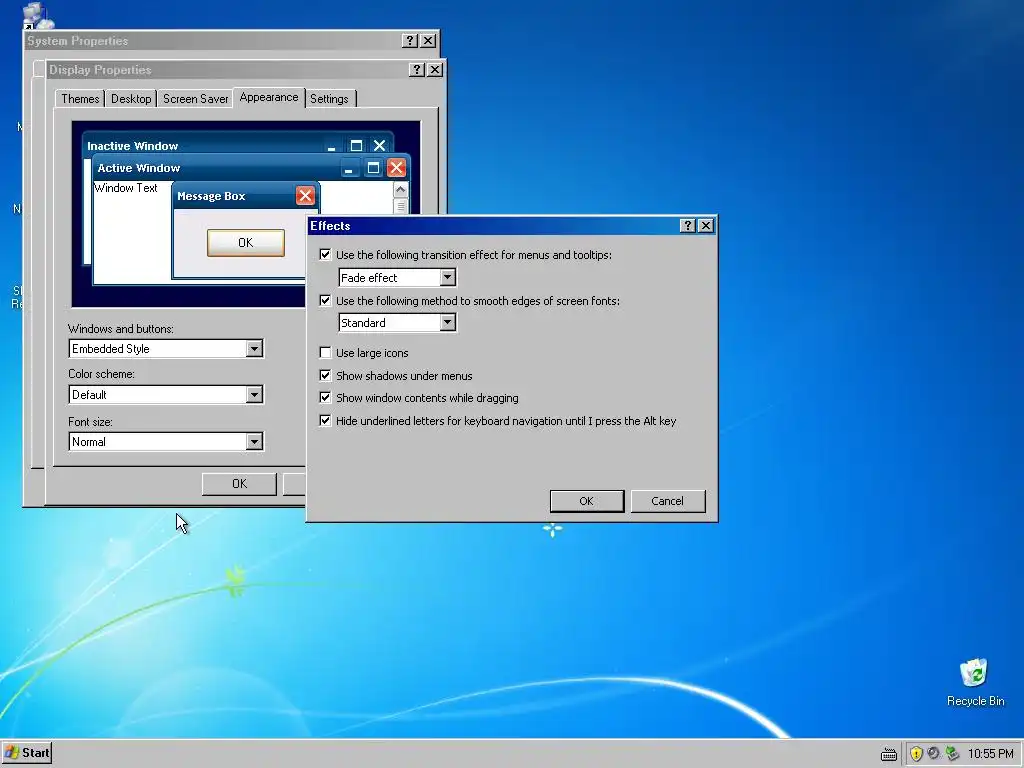Click OK in Display Properties window
Screen dimensions: 1024x768
point(239,484)
